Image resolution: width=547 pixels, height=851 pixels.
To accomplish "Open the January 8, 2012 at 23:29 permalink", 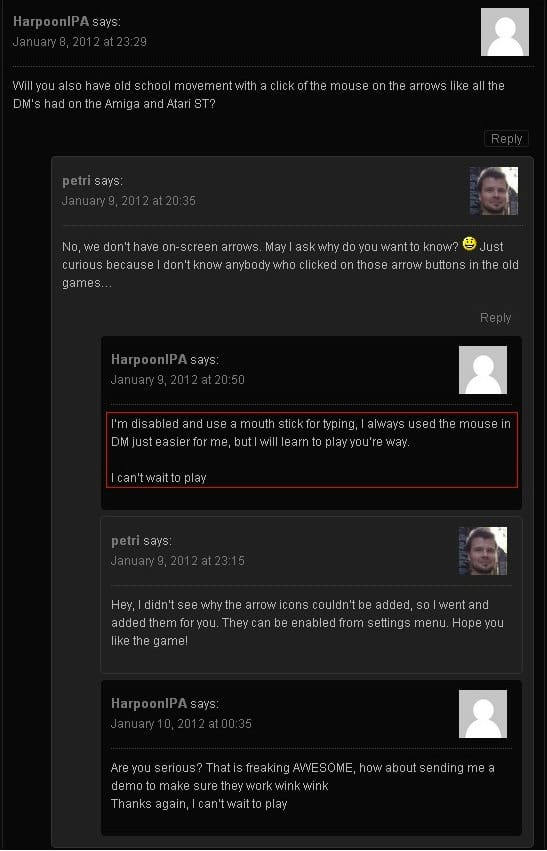I will coord(79,42).
